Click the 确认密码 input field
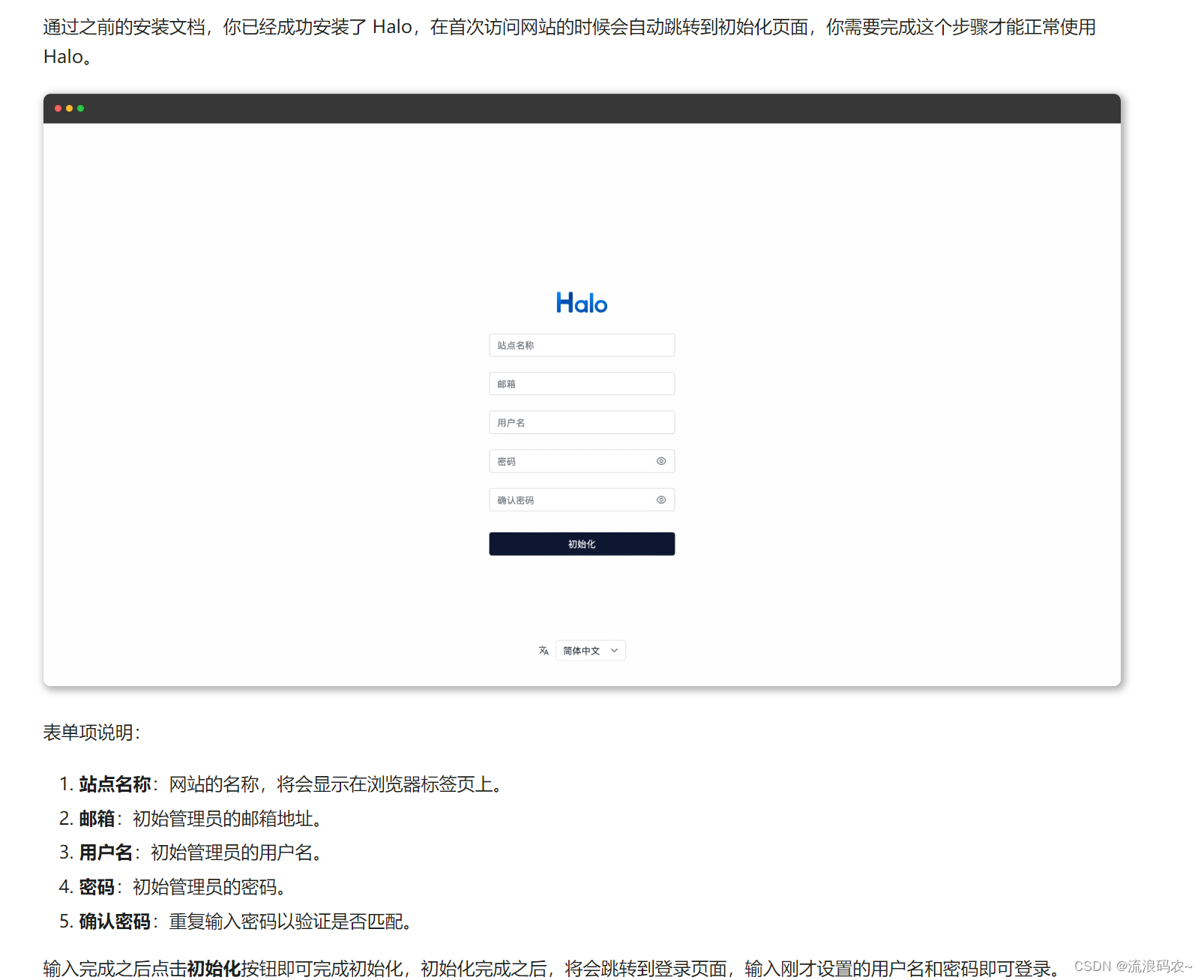Screen dimensions: 1204x980 (x=582, y=500)
